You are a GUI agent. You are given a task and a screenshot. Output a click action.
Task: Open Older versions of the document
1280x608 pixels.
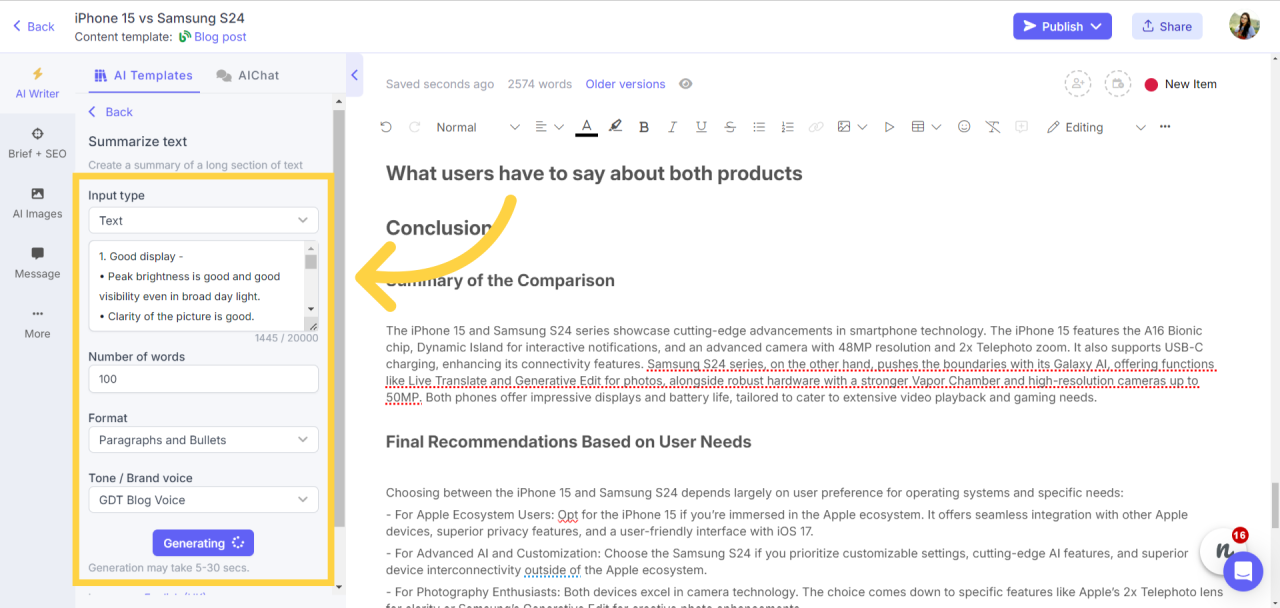(625, 84)
